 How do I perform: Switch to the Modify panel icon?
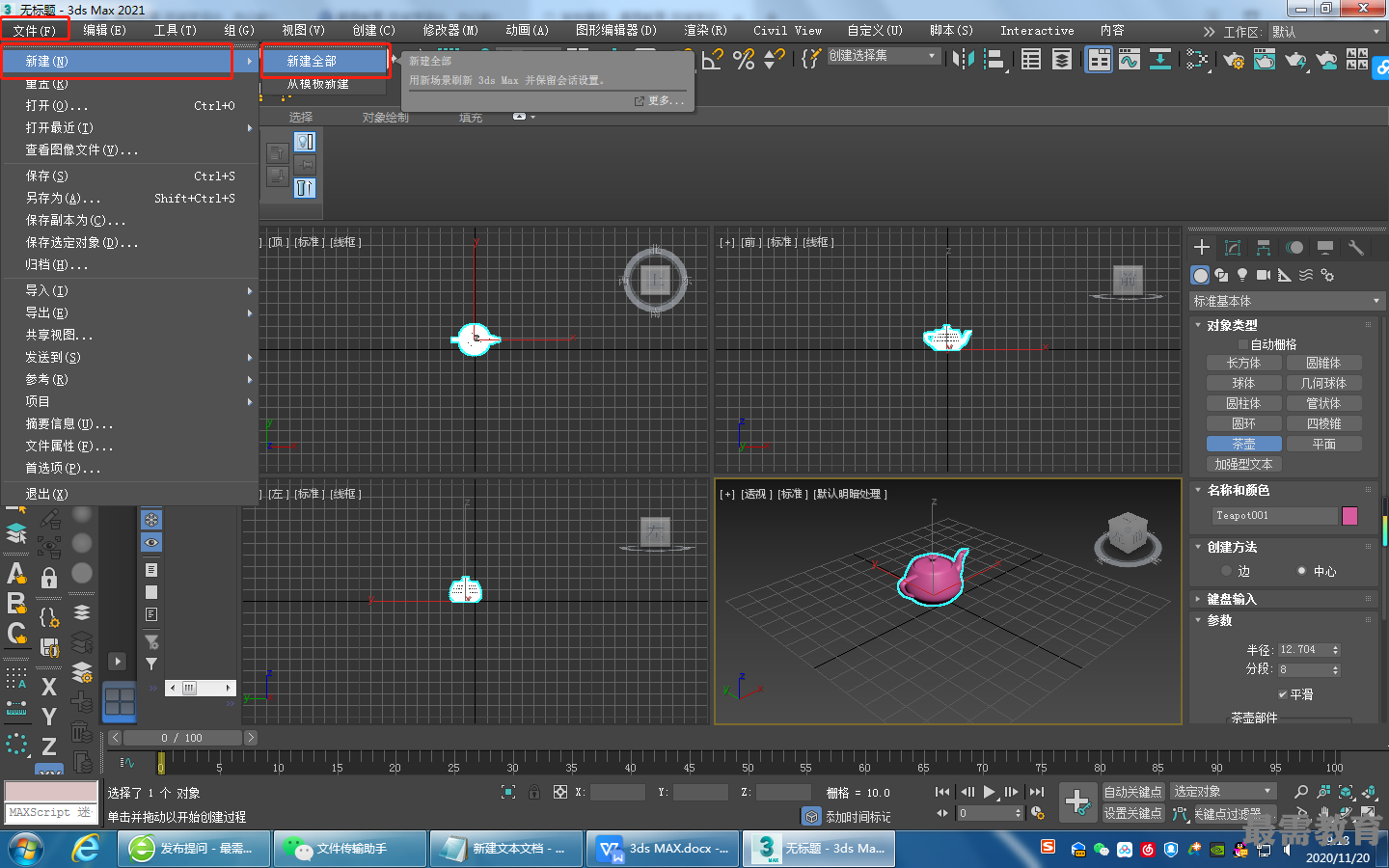click(1233, 248)
